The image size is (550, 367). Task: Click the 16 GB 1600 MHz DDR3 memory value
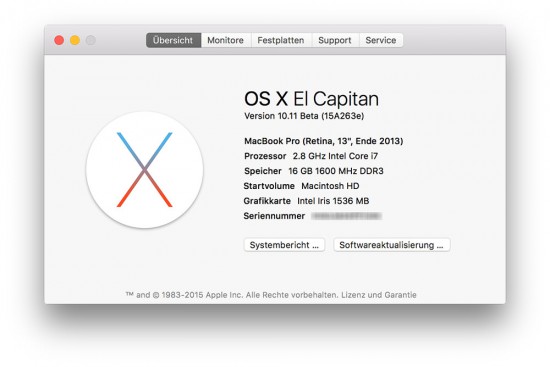pyautogui.click(x=336, y=171)
